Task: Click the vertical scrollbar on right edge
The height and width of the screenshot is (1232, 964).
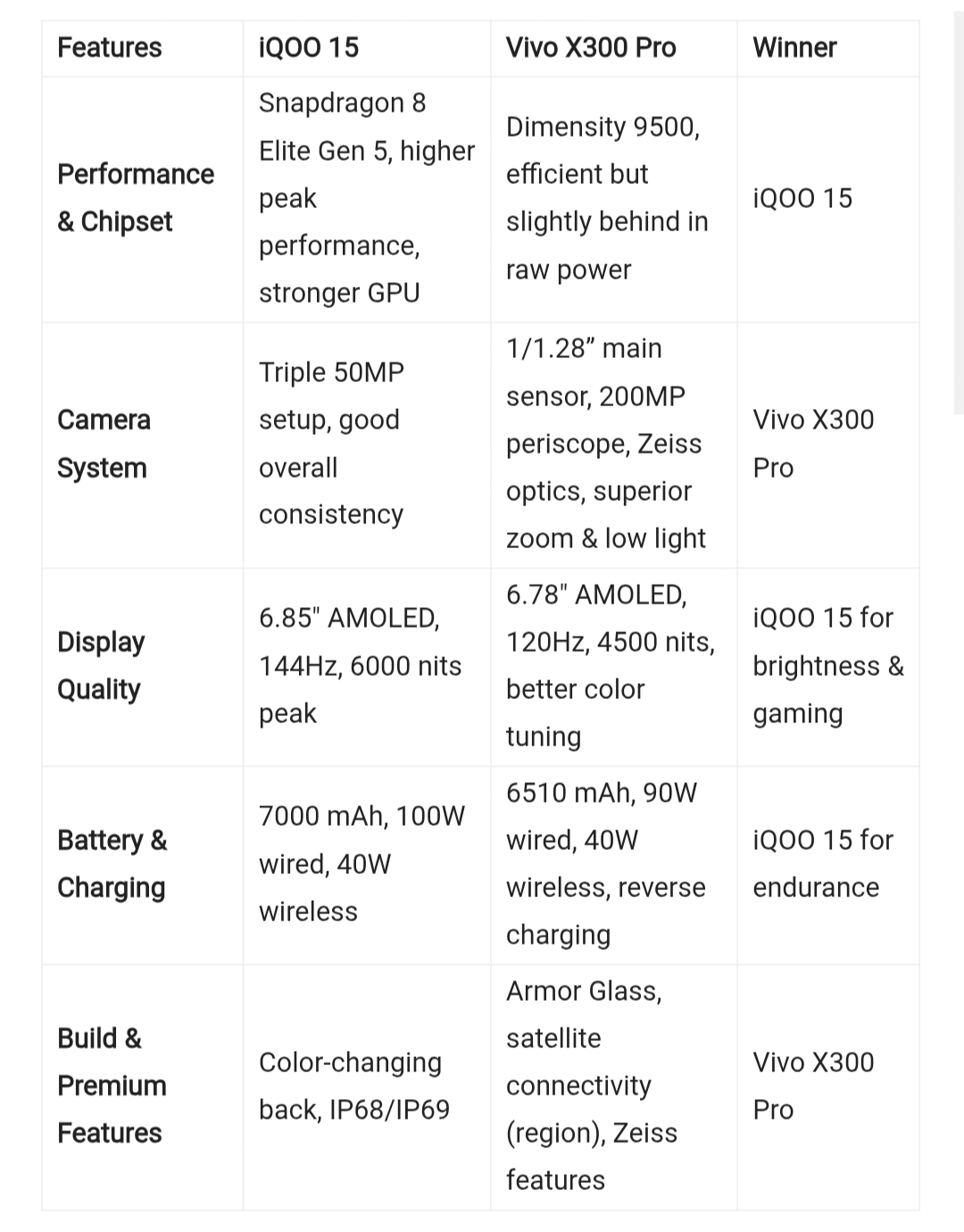Action: point(959,214)
